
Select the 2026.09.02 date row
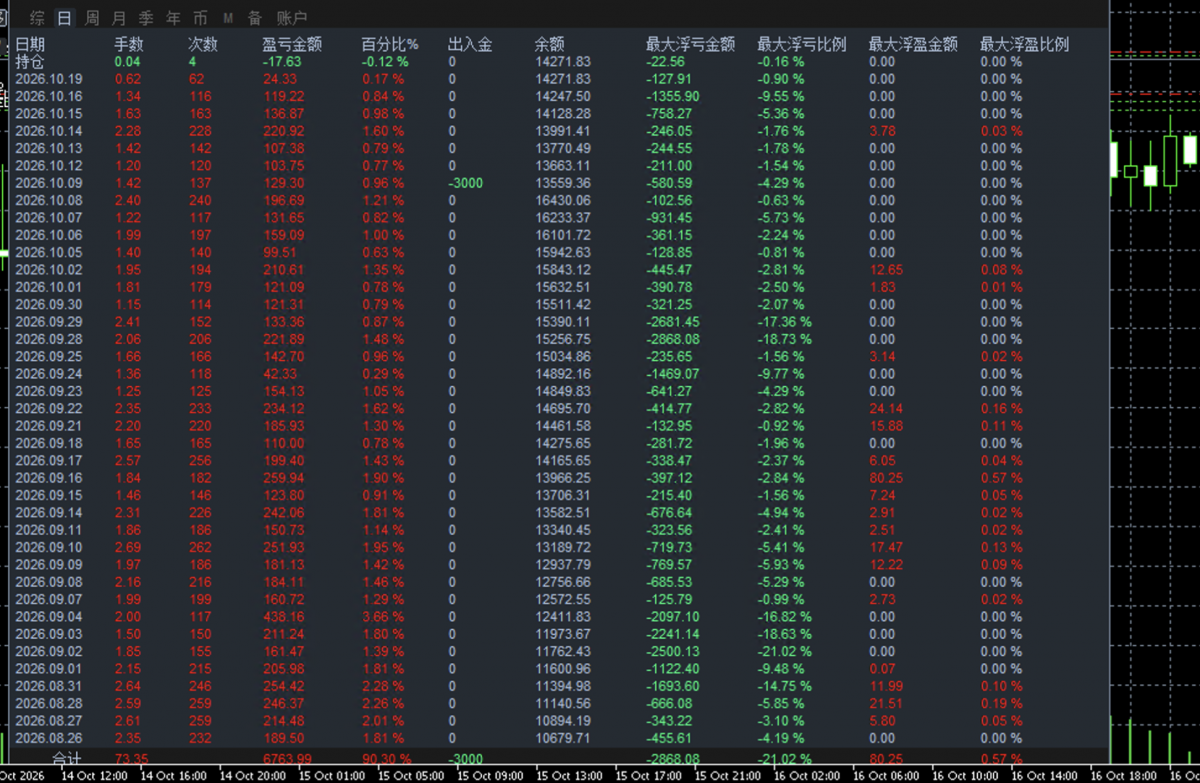pyautogui.click(x=49, y=651)
